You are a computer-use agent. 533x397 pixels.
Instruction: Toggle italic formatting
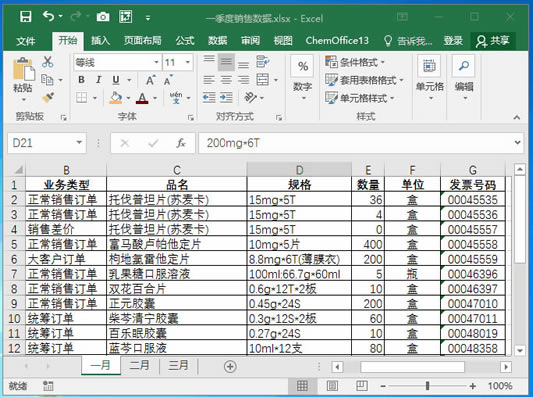(x=99, y=80)
